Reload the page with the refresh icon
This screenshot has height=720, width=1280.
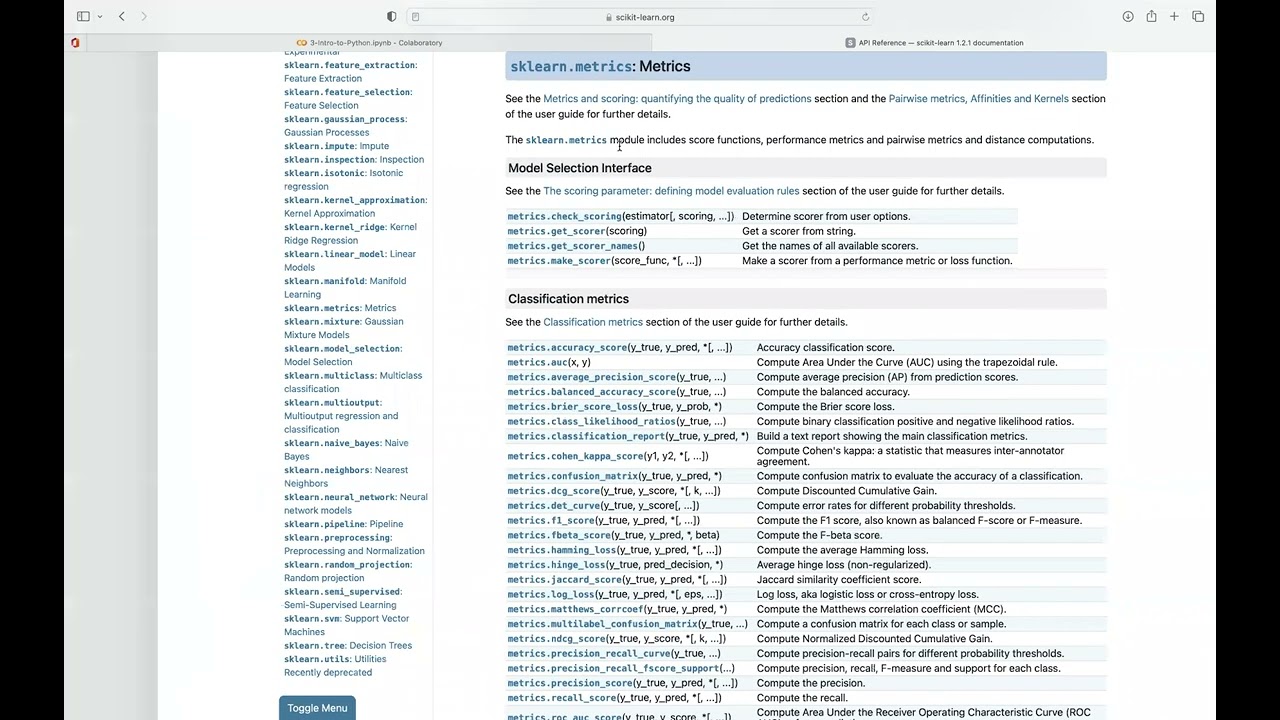[x=865, y=17]
